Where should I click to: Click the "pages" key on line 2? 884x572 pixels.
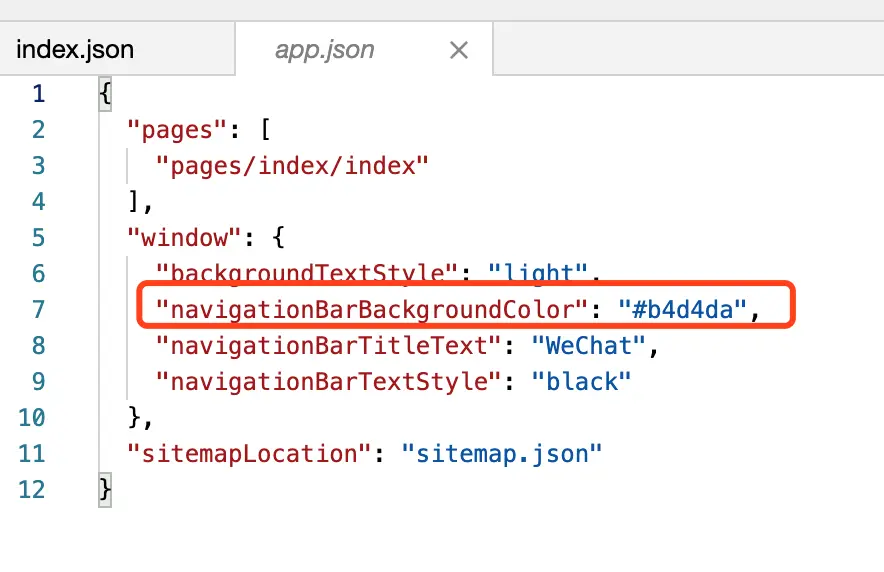pos(176,130)
